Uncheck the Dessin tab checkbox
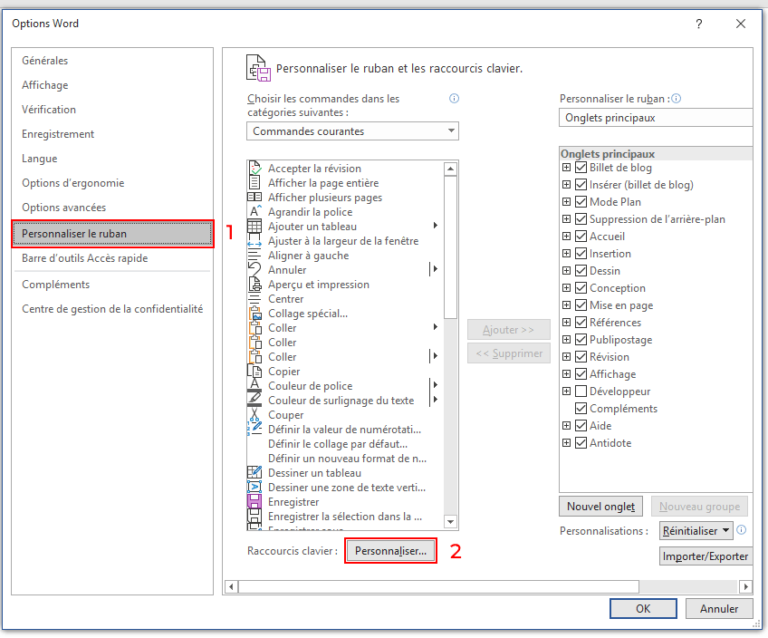The width and height of the screenshot is (768, 638). 581,271
